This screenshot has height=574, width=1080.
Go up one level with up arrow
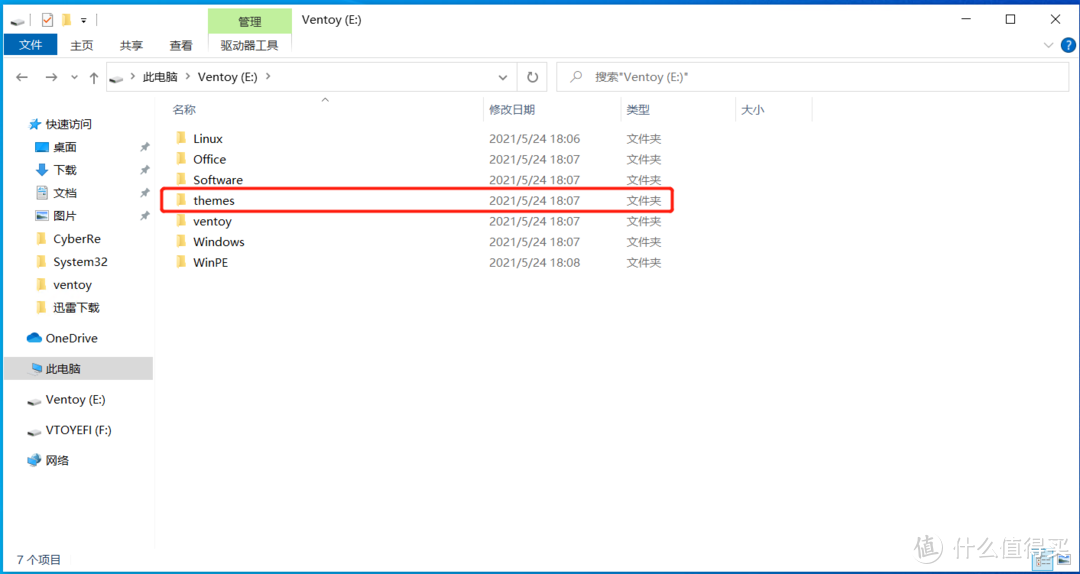coord(94,77)
